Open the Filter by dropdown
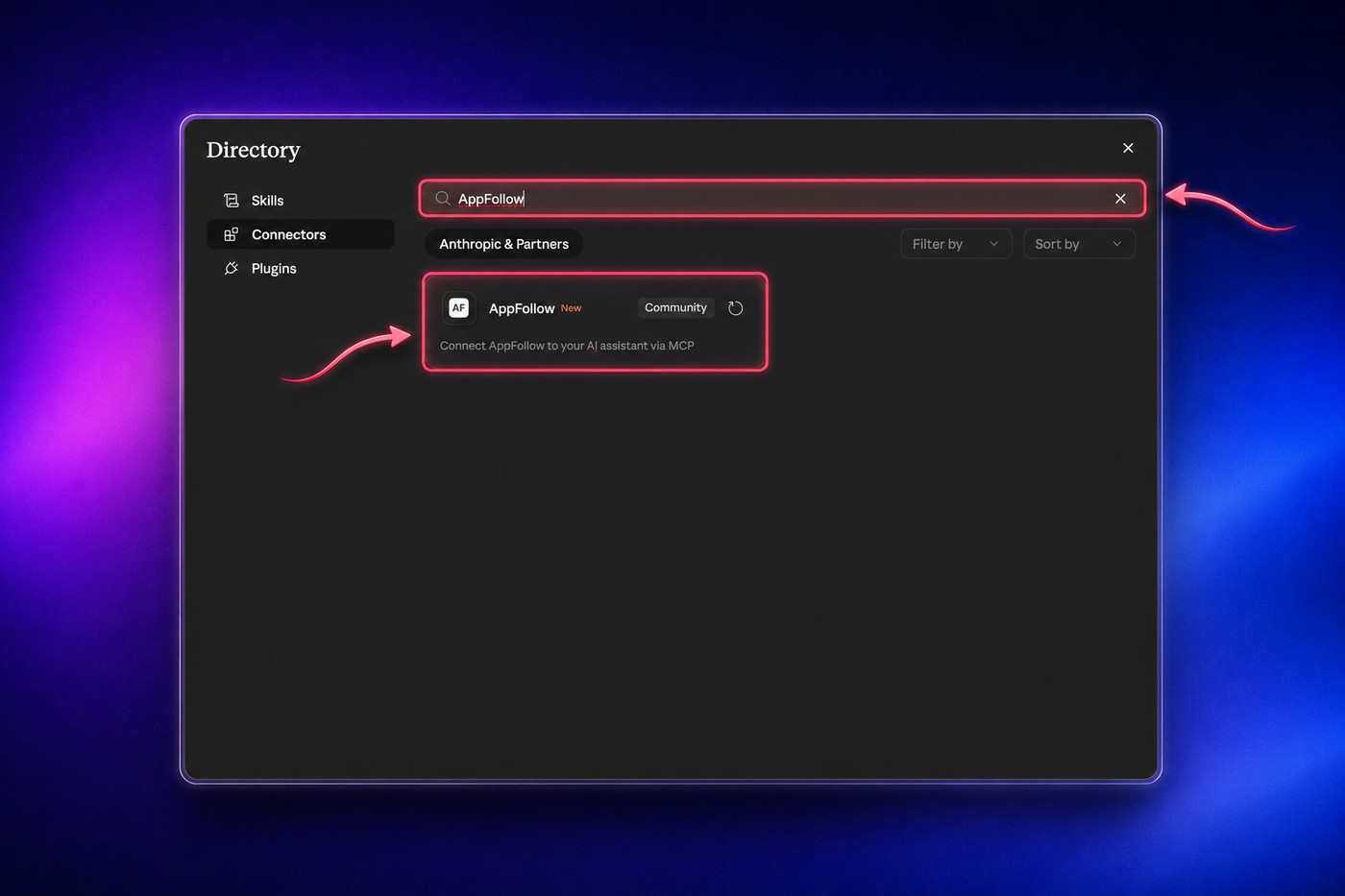The width and height of the screenshot is (1345, 896). point(956,244)
